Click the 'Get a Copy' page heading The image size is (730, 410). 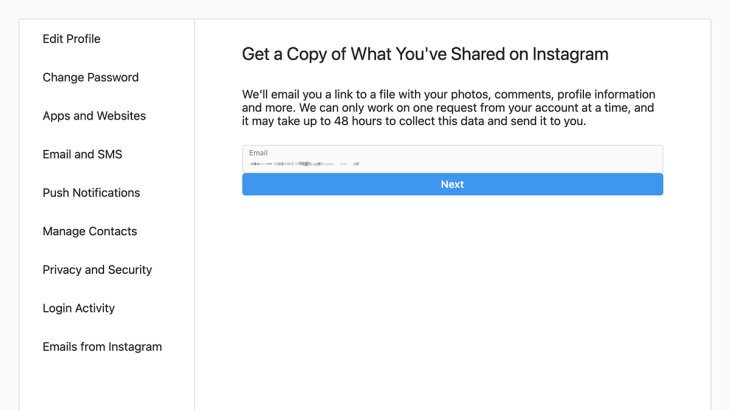coord(425,54)
